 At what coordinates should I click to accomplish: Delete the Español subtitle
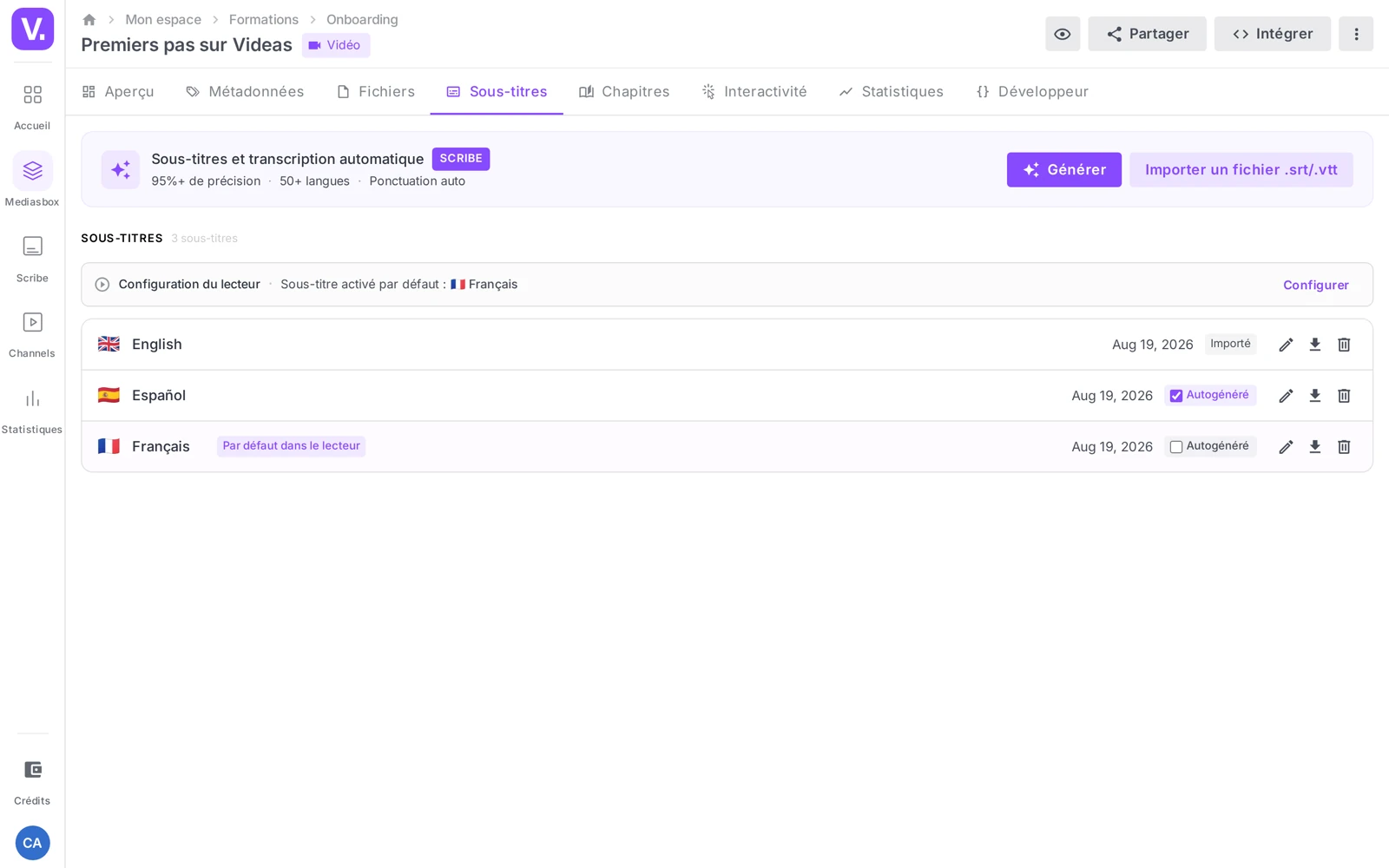tap(1344, 396)
